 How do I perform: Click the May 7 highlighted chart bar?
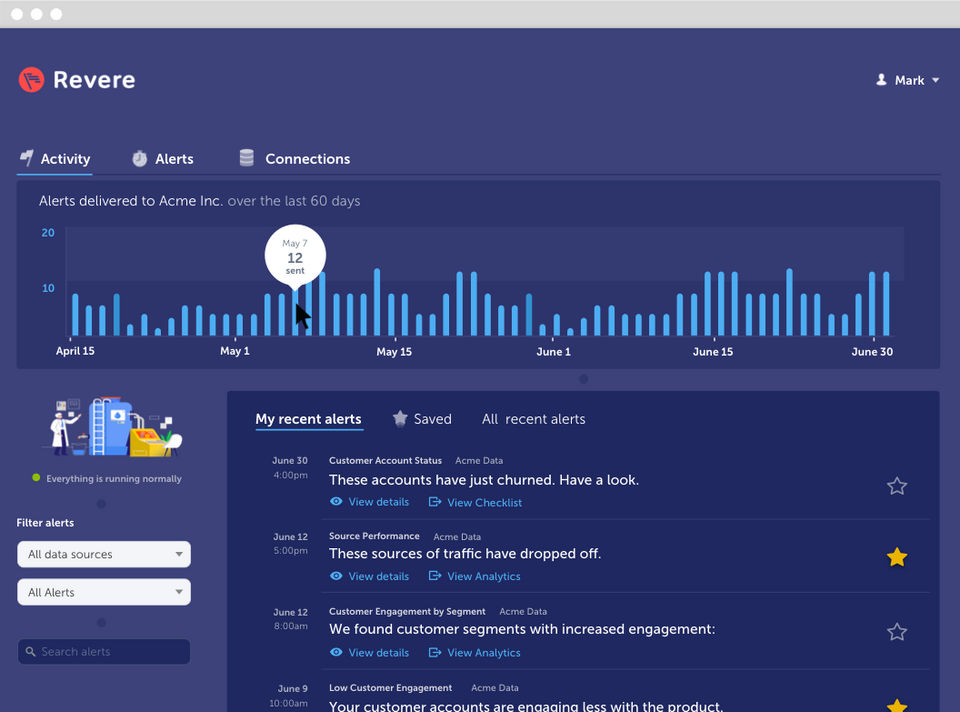point(295,312)
